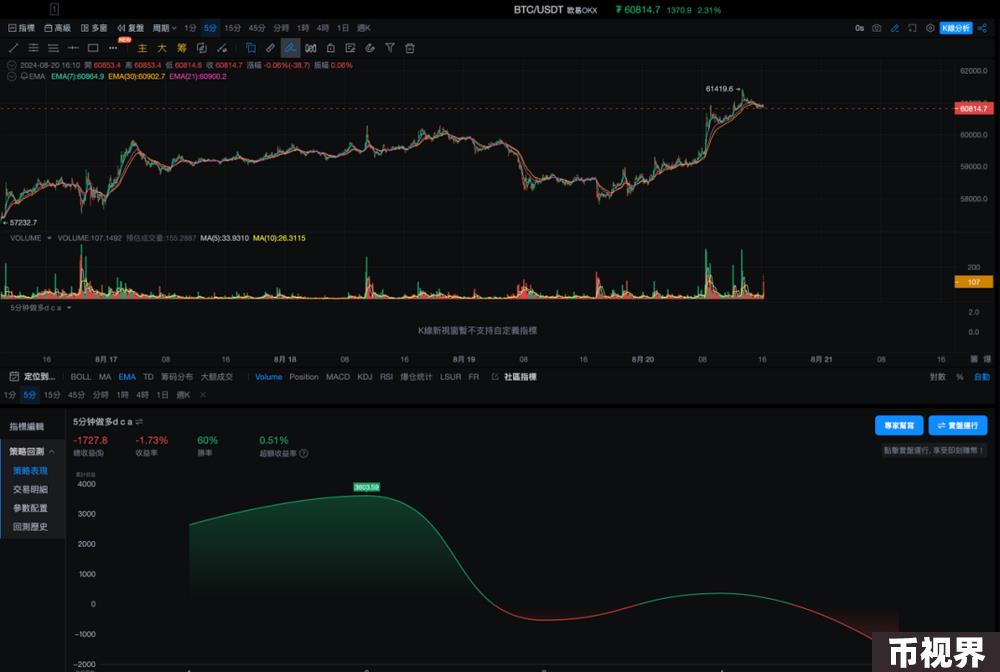Select the trend line drawing tool
This screenshot has height=672, width=1000.
[x=13, y=48]
